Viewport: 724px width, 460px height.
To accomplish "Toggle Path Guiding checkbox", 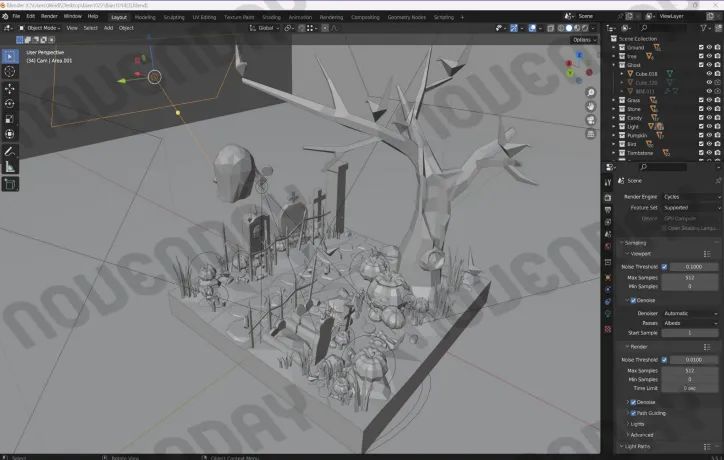I will (x=634, y=413).
